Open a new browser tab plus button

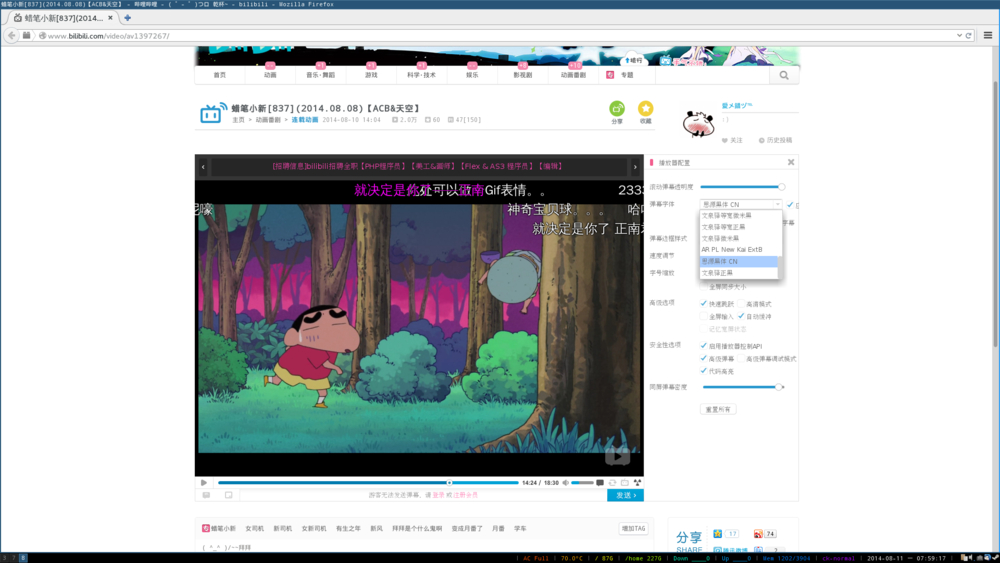(128, 18)
